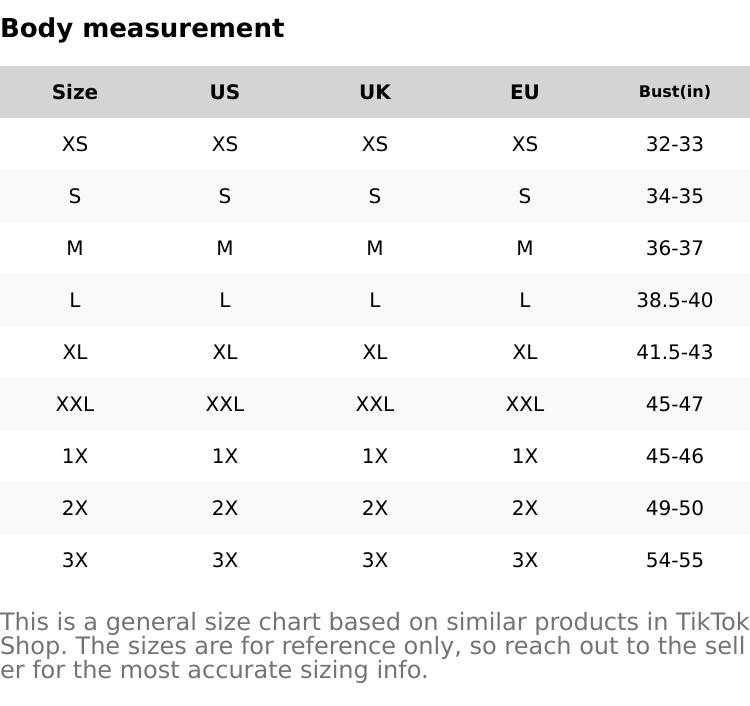Click the Body measurement heading
Viewport: 750px width, 706px height.
142,28
